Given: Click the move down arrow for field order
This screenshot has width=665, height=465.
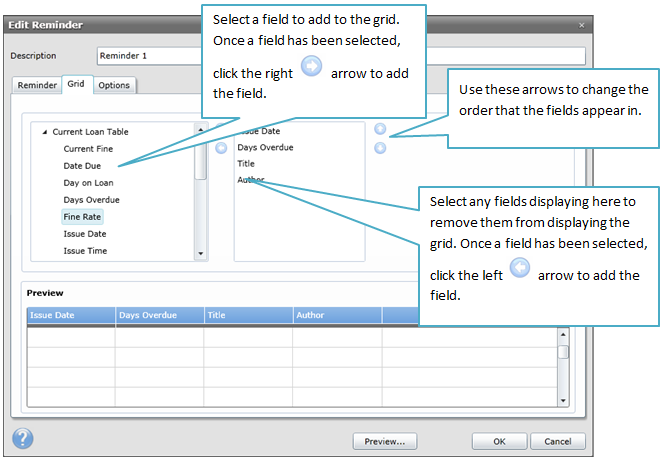Looking at the screenshot, I should click(380, 149).
